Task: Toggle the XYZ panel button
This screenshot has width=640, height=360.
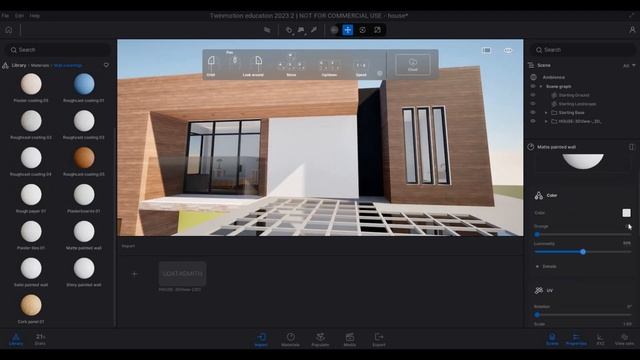Action: pyautogui.click(x=600, y=339)
